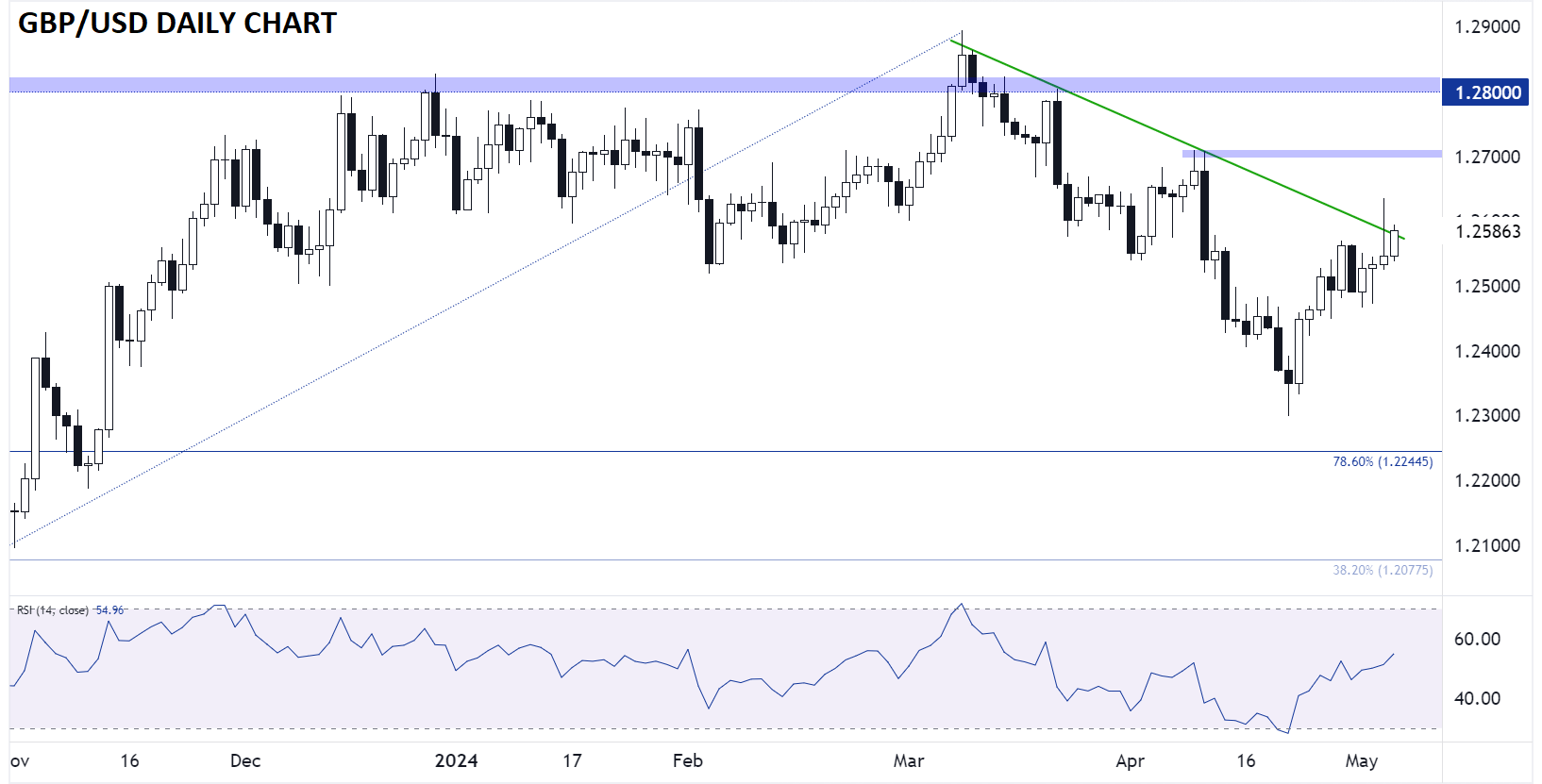Select the green descending trendline

pos(1177,141)
